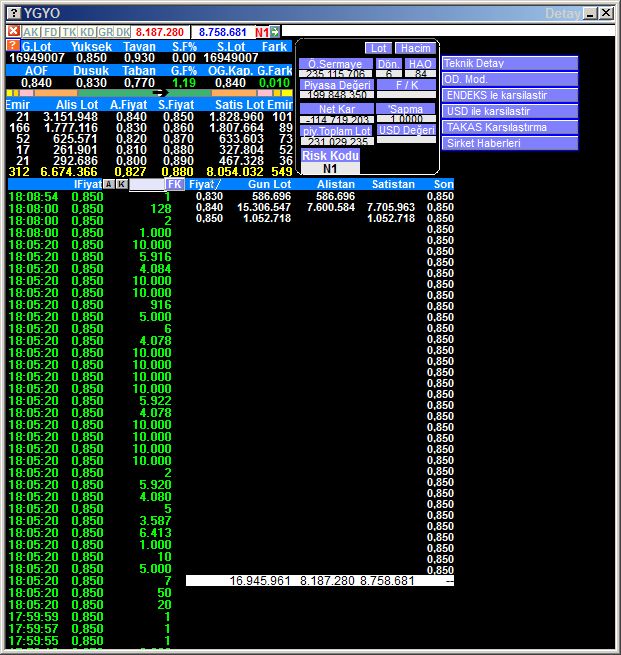Click the orange question mark icon beside G.Lot
The image size is (621, 655).
(13, 45)
